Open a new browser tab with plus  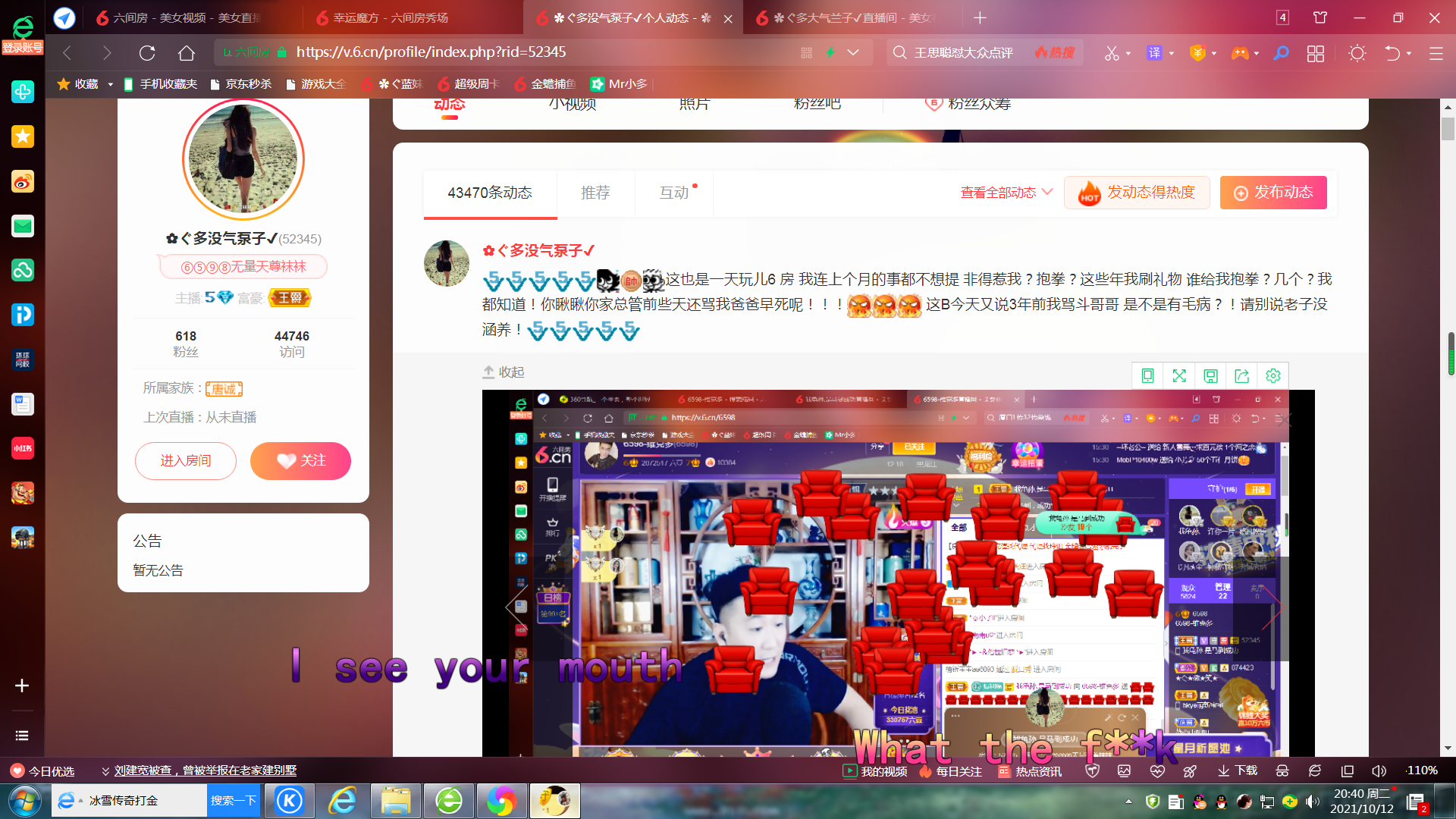tap(980, 17)
